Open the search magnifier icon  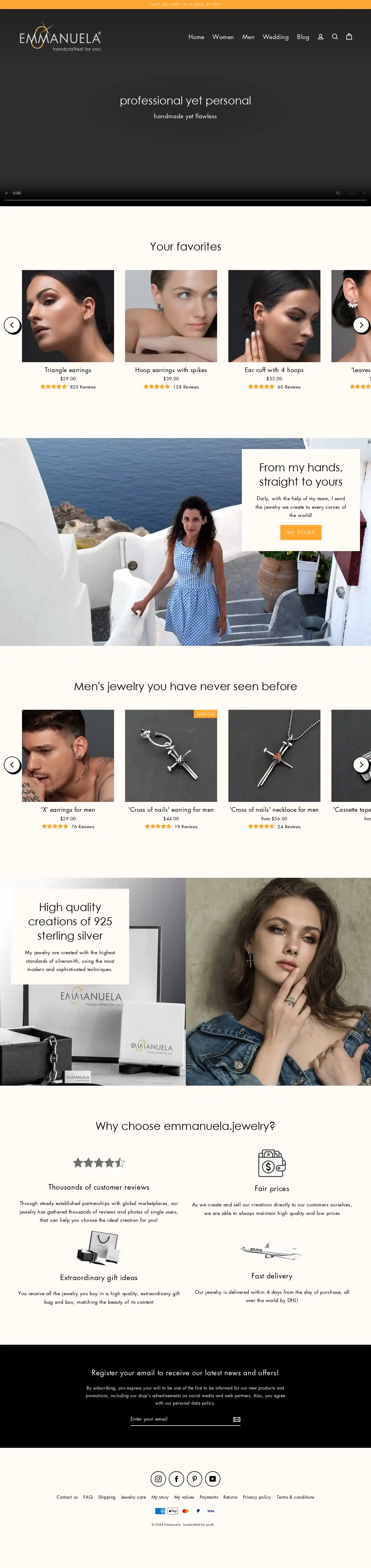coord(334,37)
